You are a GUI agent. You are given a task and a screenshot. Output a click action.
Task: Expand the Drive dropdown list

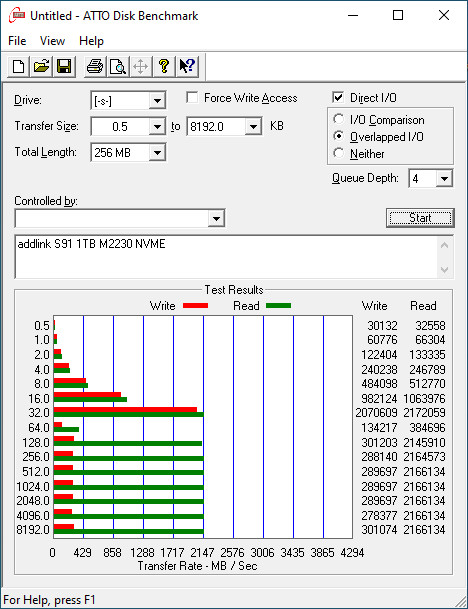(157, 101)
